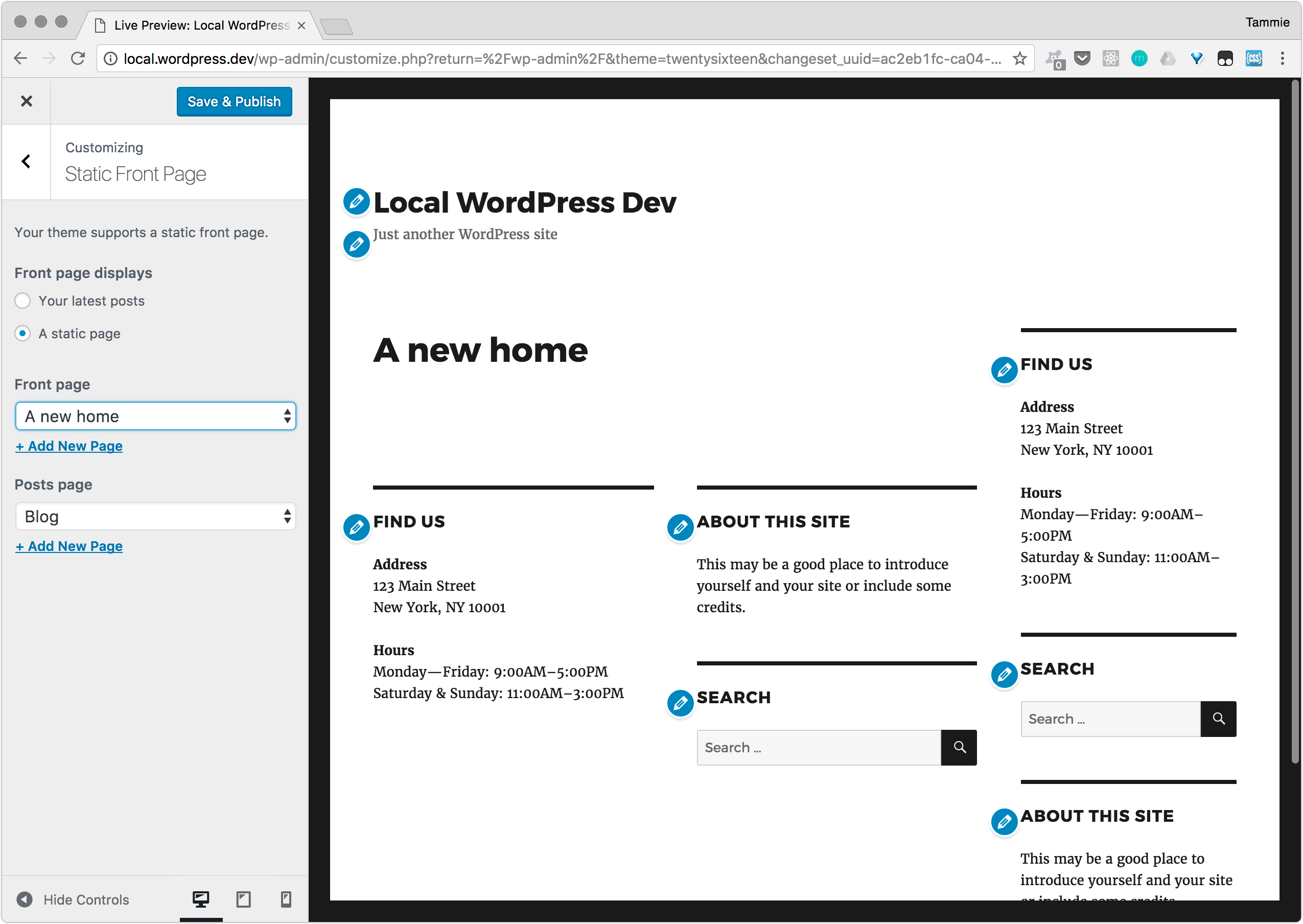Click the tagline edit pencil shortcut
This screenshot has height=924, width=1303.
(x=357, y=245)
